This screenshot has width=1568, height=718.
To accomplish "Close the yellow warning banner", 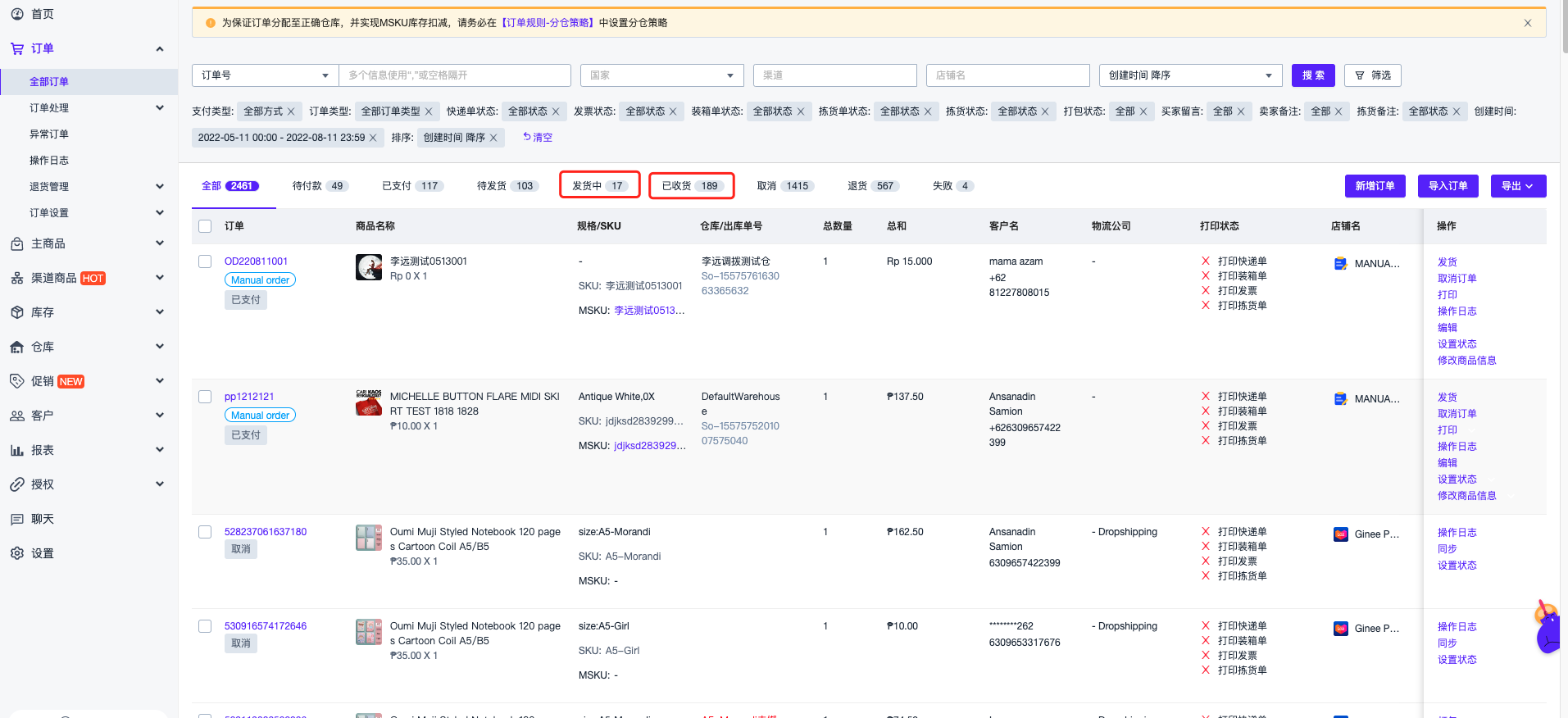I will (1528, 23).
